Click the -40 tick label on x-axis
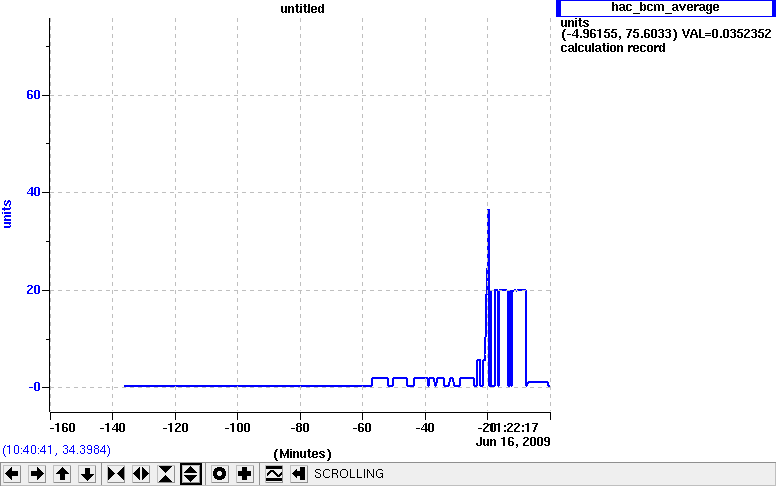The image size is (776, 486). [x=425, y=428]
